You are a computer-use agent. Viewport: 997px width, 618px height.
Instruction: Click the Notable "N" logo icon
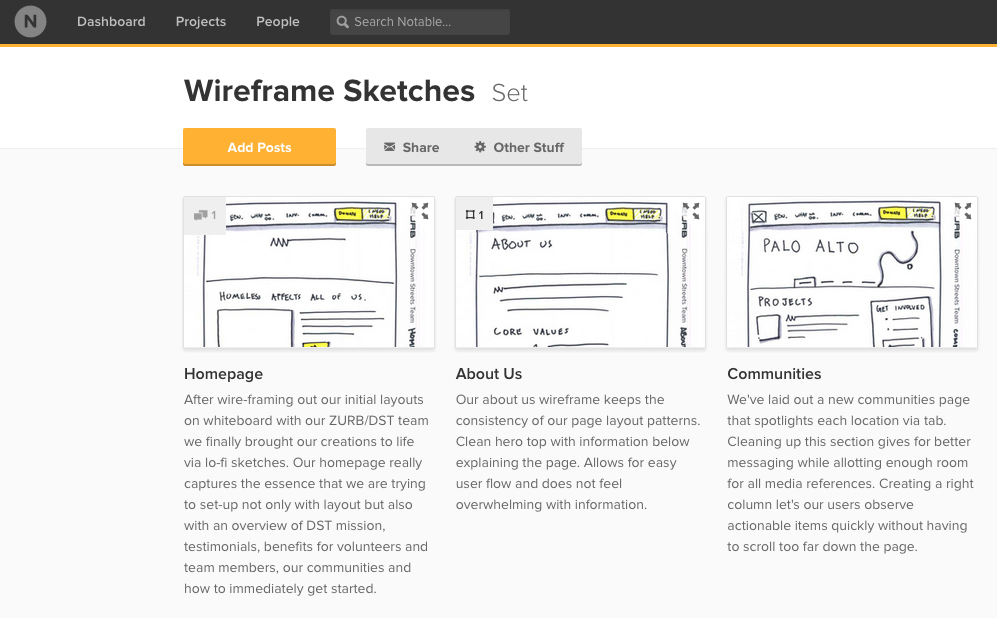(x=29, y=21)
